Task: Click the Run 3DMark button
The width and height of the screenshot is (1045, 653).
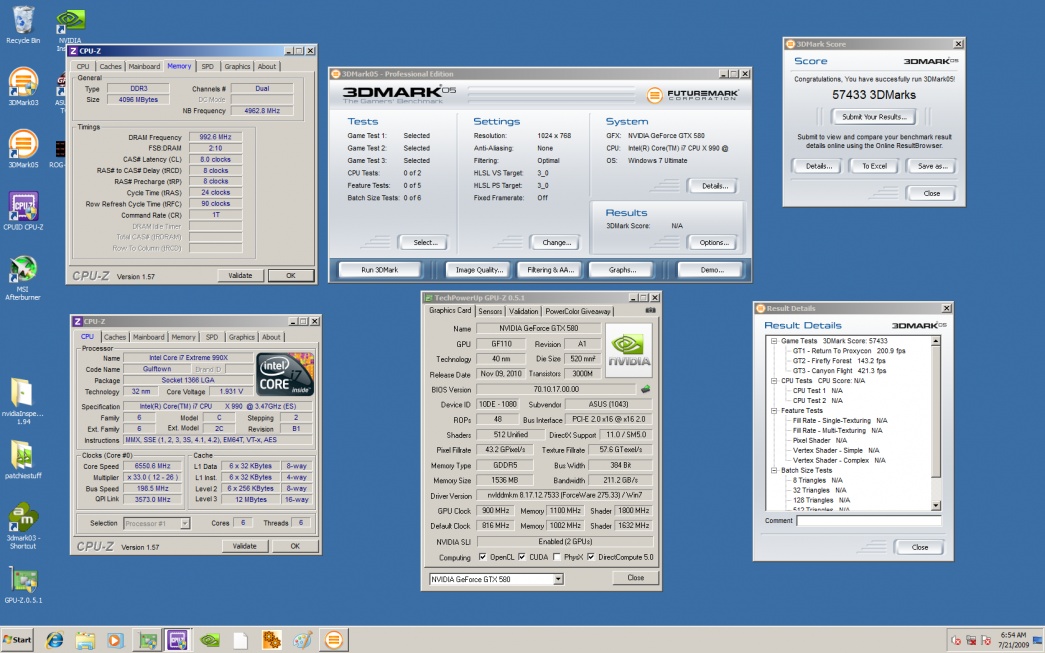Action: point(378,270)
